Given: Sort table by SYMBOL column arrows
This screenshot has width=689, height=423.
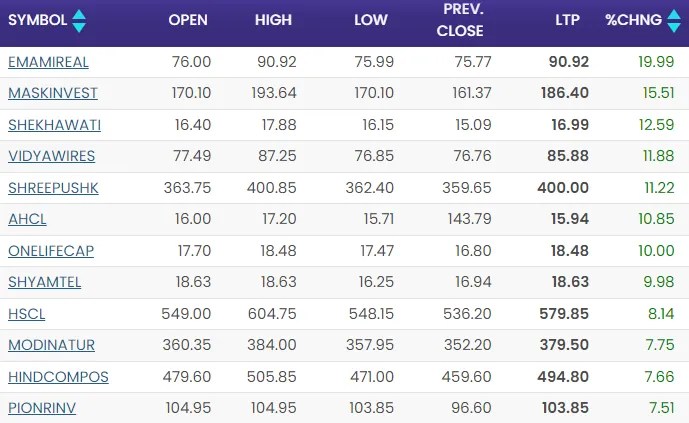Looking at the screenshot, I should [x=79, y=20].
